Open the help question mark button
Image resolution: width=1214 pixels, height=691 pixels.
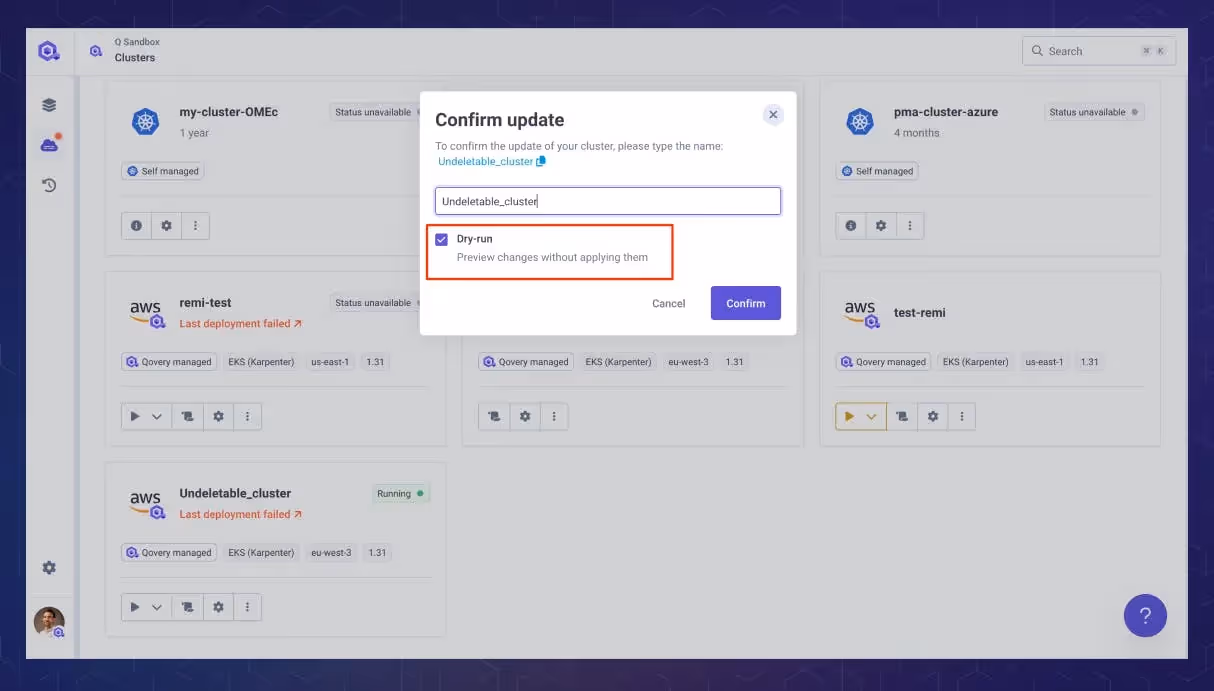(1145, 616)
